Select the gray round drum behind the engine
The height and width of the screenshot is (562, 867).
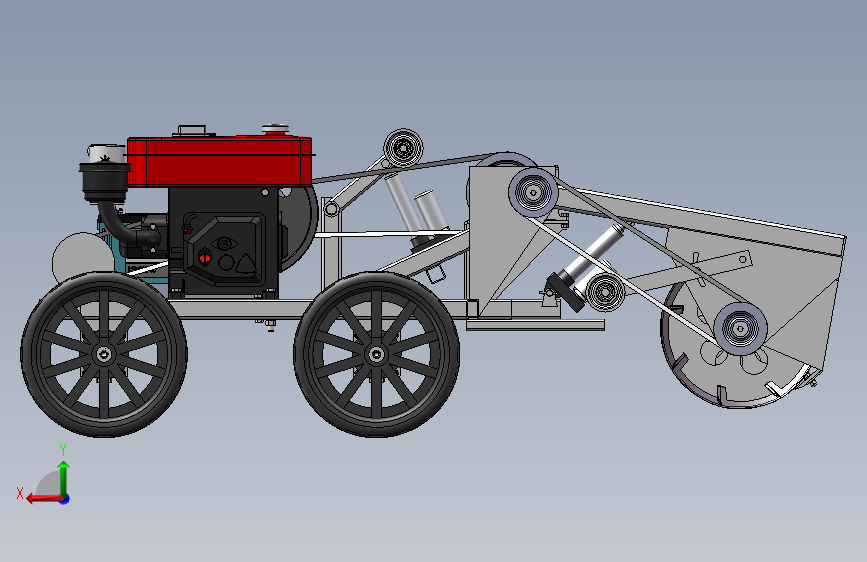click(83, 260)
